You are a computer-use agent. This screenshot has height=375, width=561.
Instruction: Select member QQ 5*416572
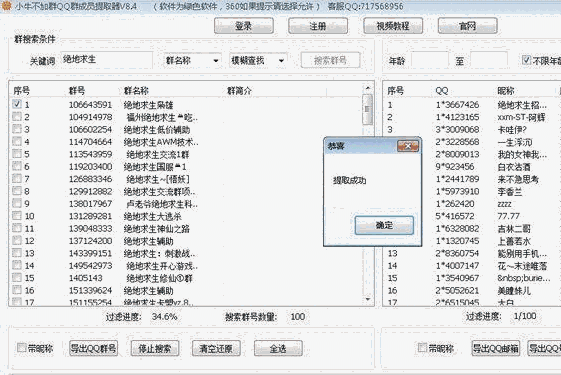[x=455, y=216]
